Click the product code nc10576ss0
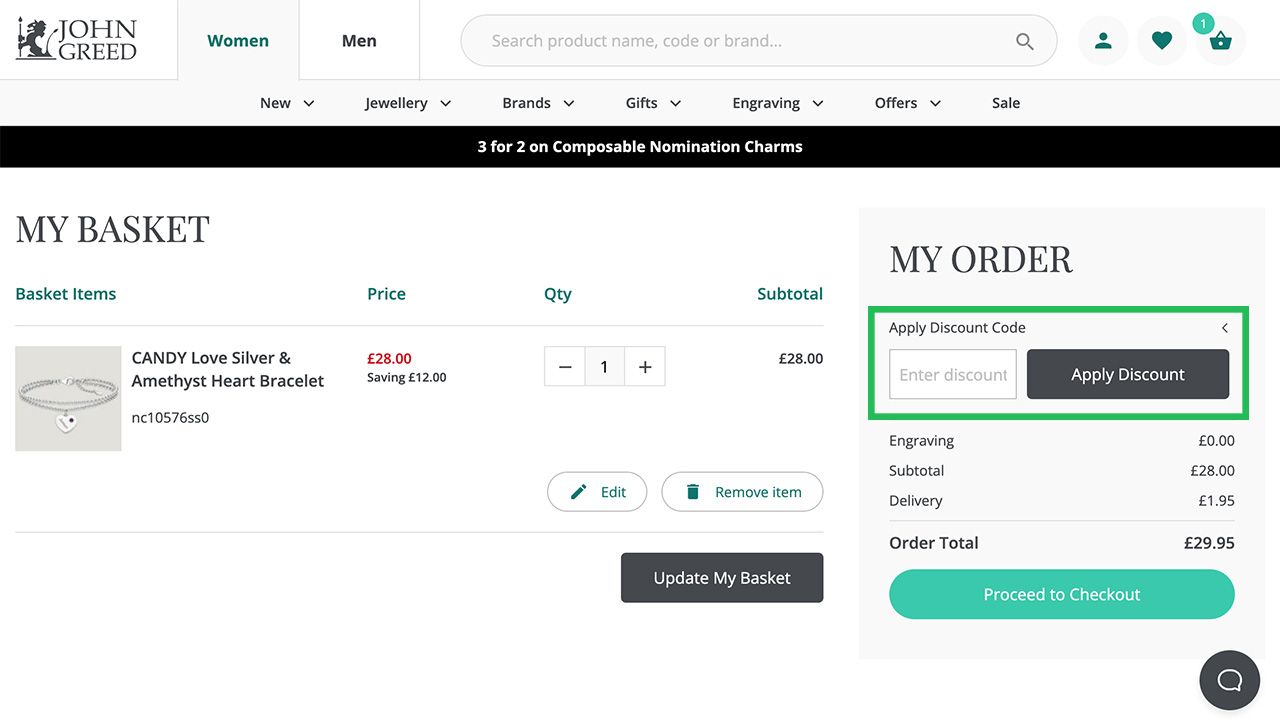This screenshot has width=1280, height=720. click(170, 418)
